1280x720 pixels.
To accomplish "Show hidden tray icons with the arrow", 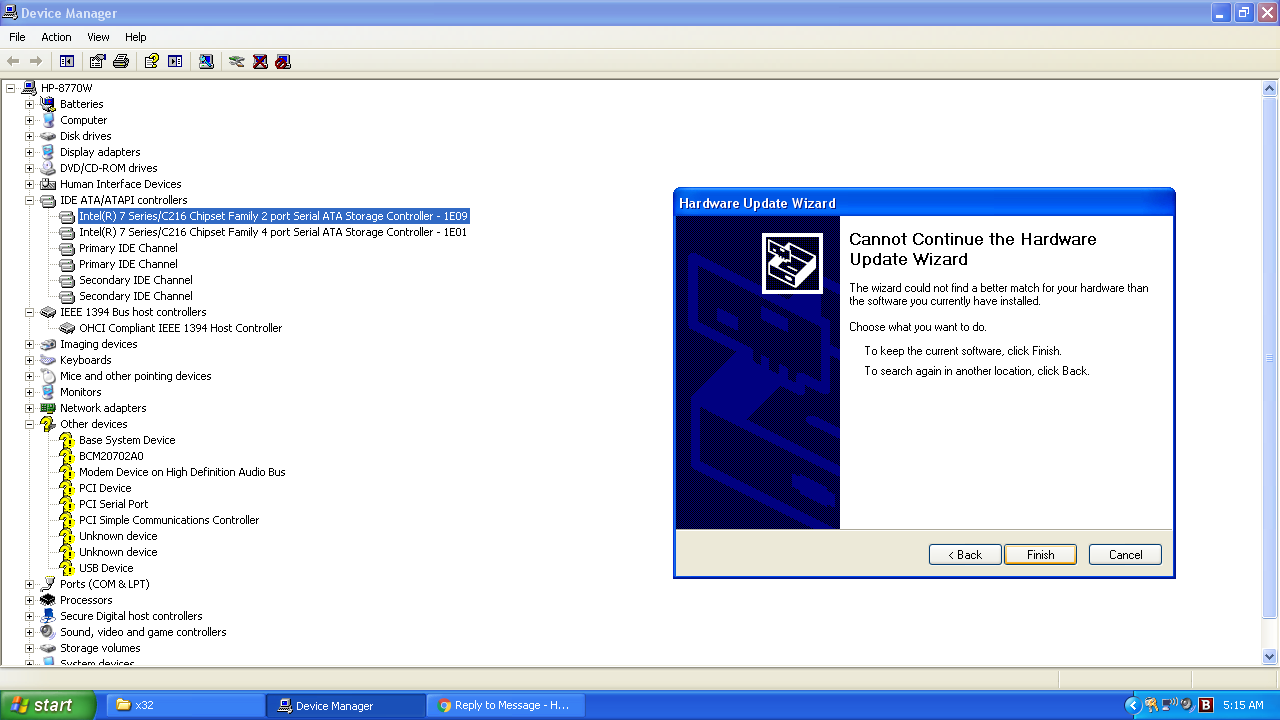I will coord(1133,705).
